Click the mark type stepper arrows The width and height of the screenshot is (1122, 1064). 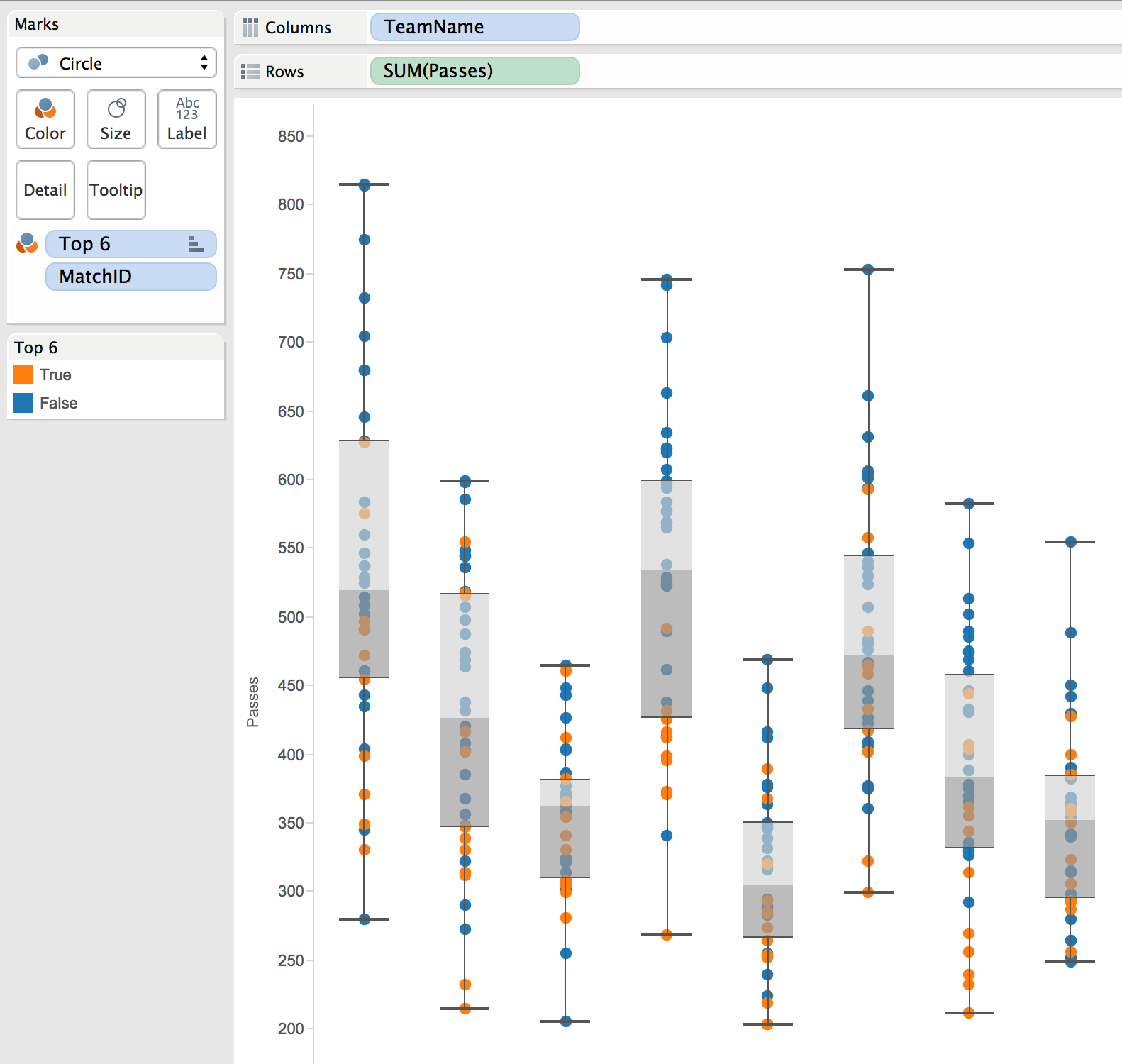204,62
